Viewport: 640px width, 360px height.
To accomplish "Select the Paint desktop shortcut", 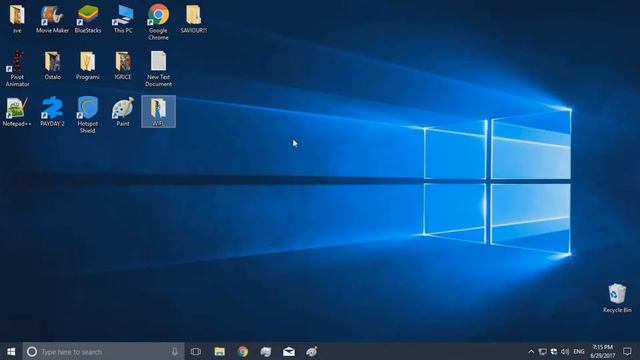I will point(123,112).
